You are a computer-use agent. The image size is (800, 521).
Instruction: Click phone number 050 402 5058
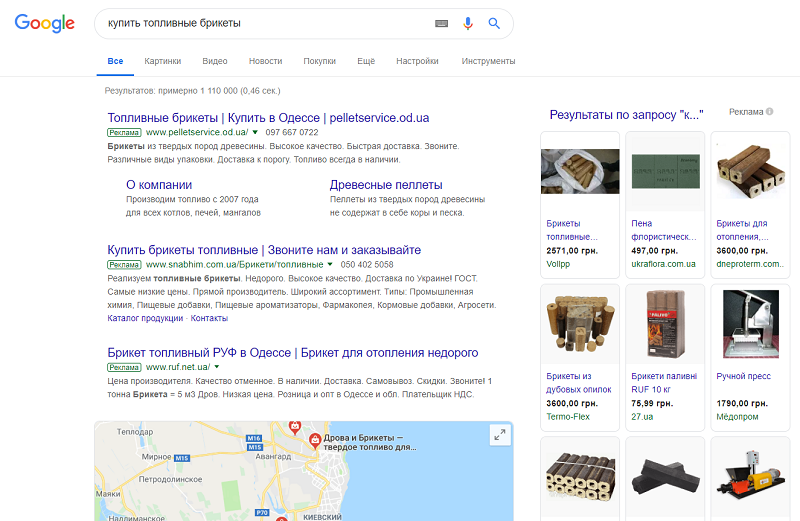(367, 264)
